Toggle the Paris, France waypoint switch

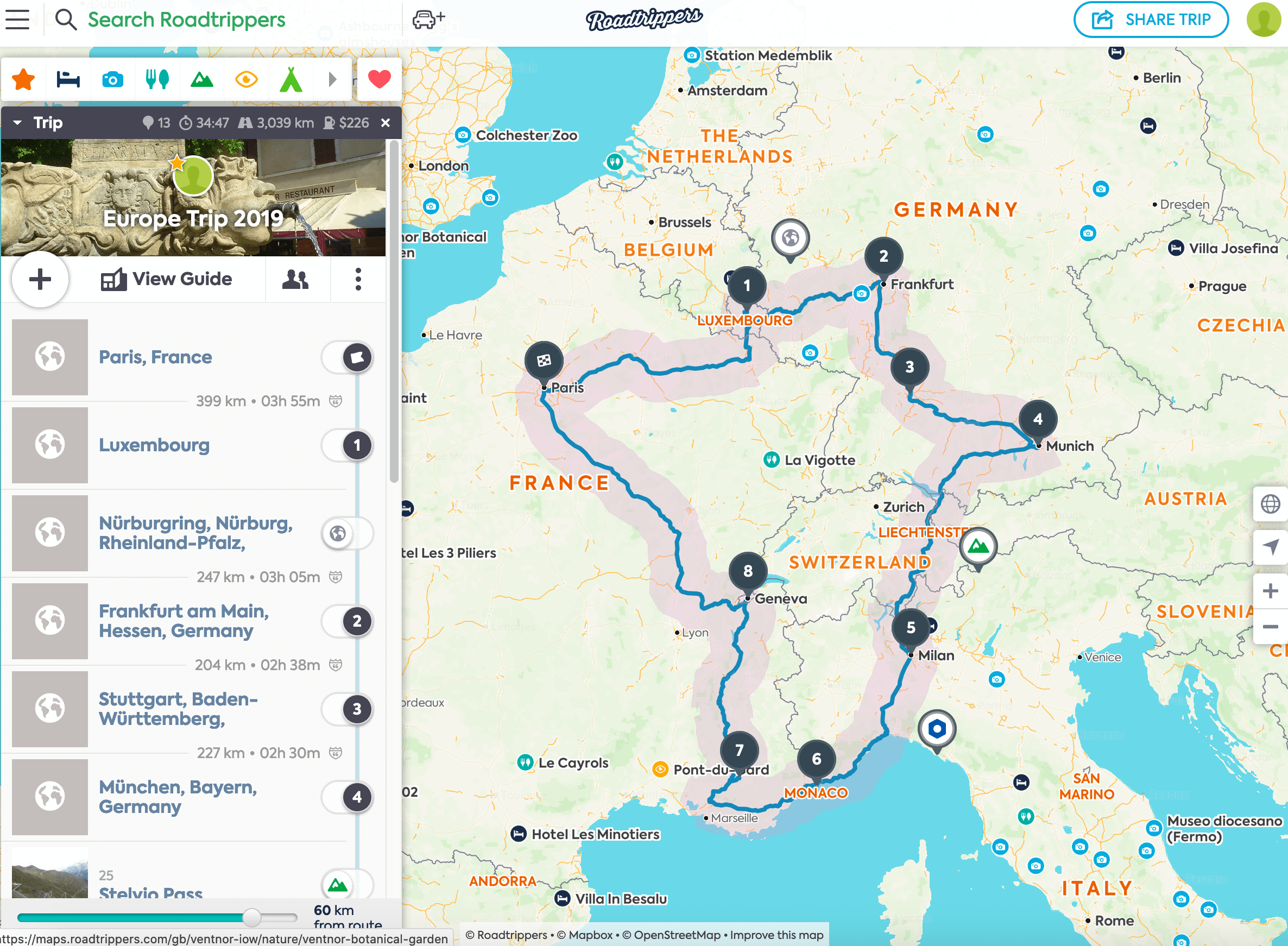(x=348, y=357)
